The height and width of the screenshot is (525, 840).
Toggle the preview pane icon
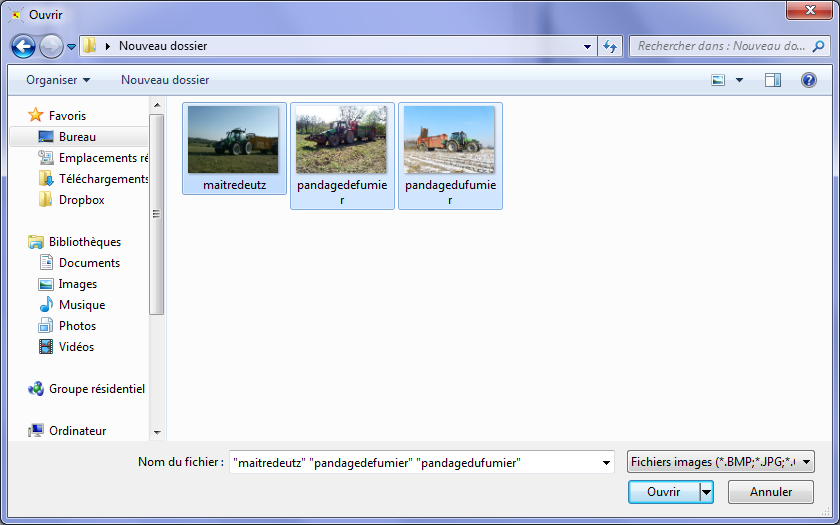772,80
